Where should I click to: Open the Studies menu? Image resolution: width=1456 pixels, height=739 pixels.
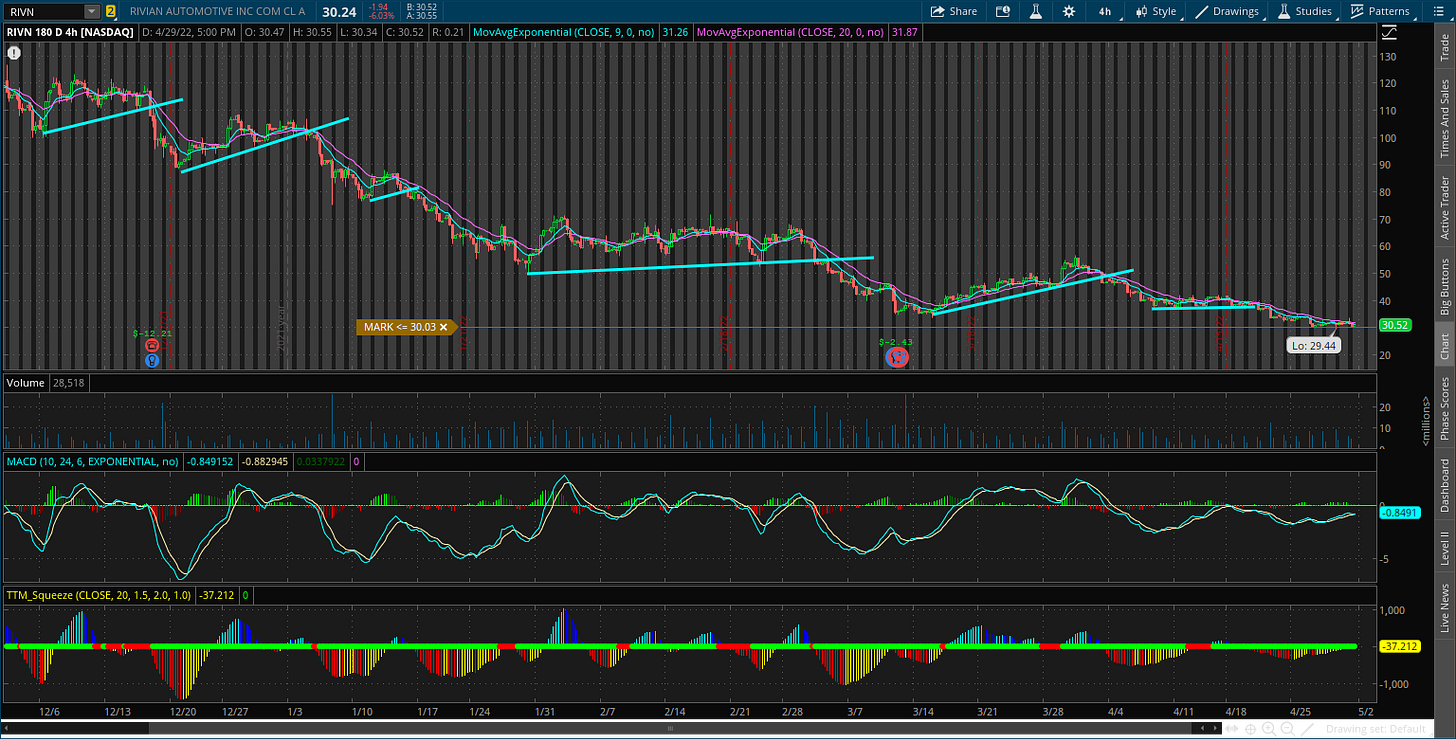(1304, 12)
